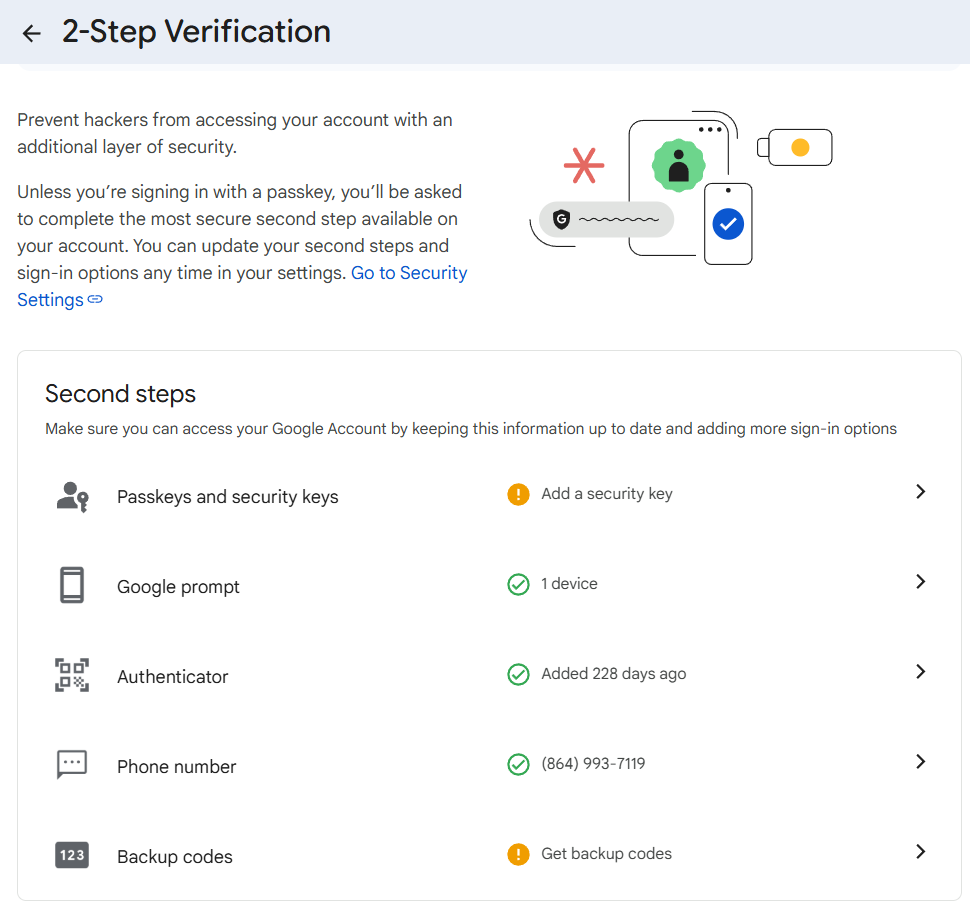Click the link icon after Security Settings
970x909 pixels.
(95, 299)
